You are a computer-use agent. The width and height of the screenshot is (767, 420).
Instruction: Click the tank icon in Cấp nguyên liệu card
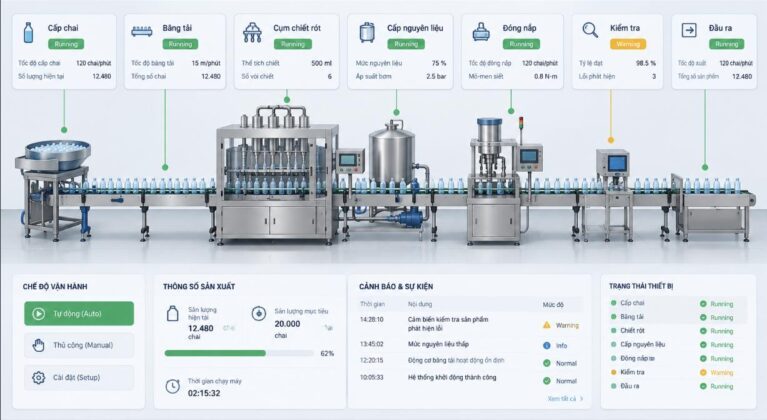click(x=367, y=32)
